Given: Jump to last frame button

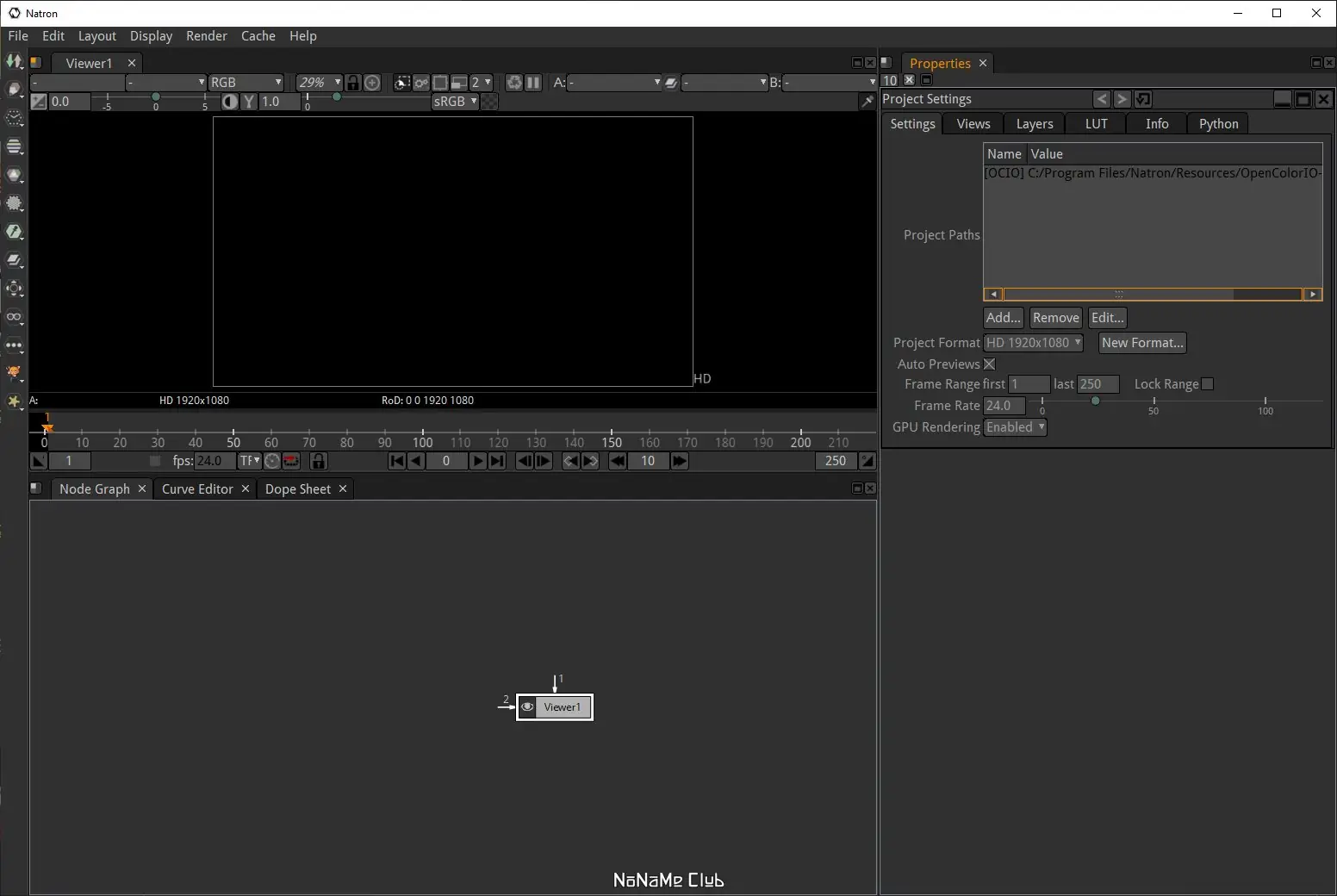Looking at the screenshot, I should 497,461.
